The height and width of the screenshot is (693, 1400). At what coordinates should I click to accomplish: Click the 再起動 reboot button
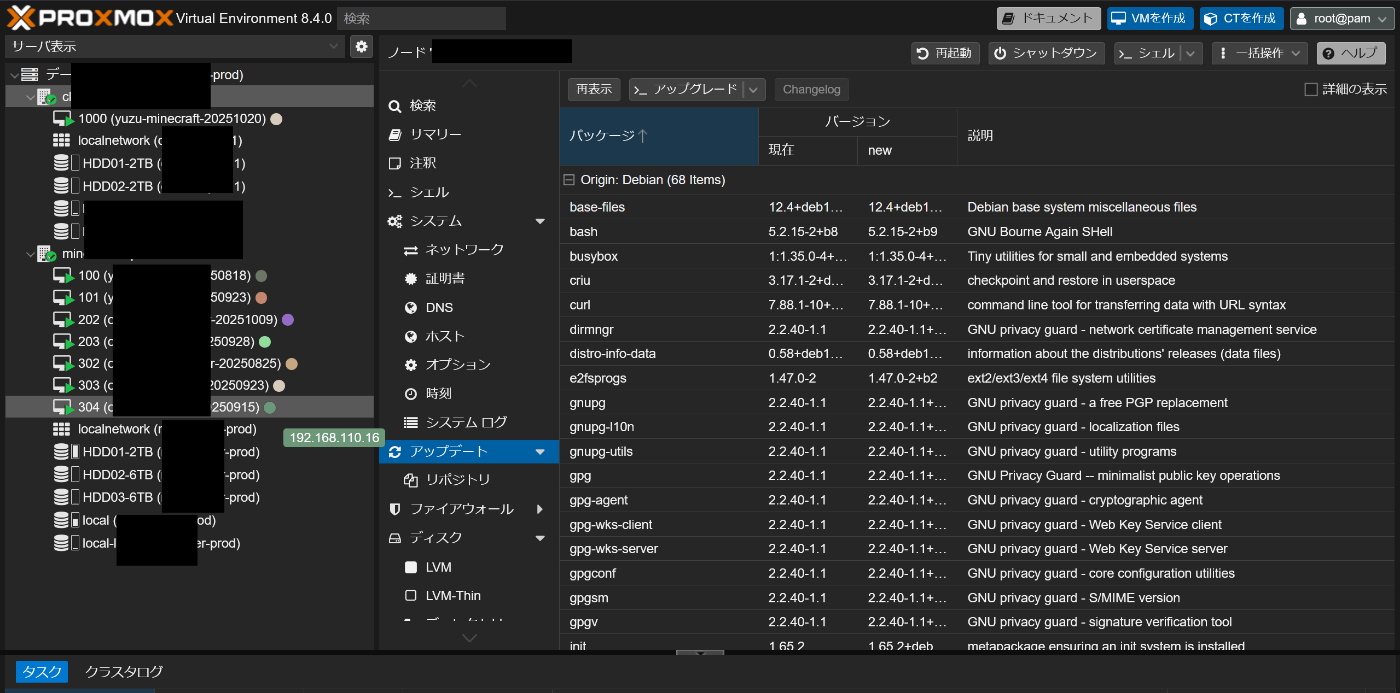[x=945, y=53]
